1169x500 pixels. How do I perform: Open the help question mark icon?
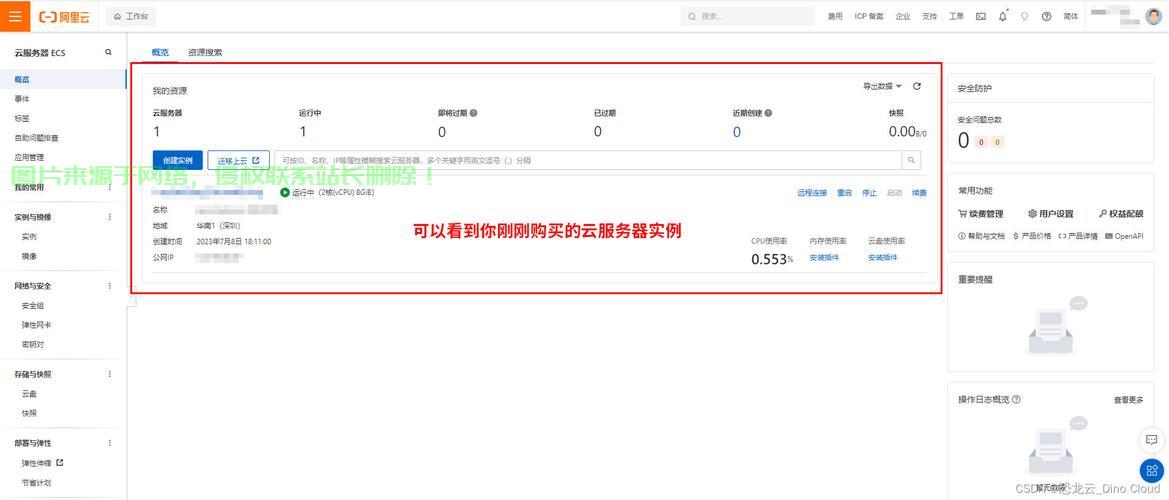[x=1047, y=16]
